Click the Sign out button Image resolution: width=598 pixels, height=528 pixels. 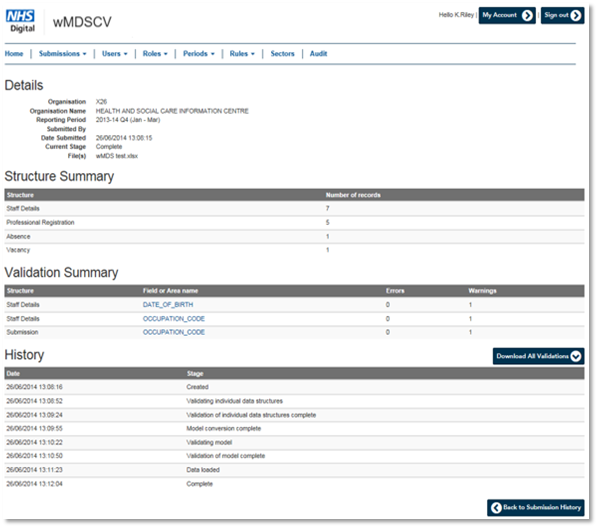[562, 15]
